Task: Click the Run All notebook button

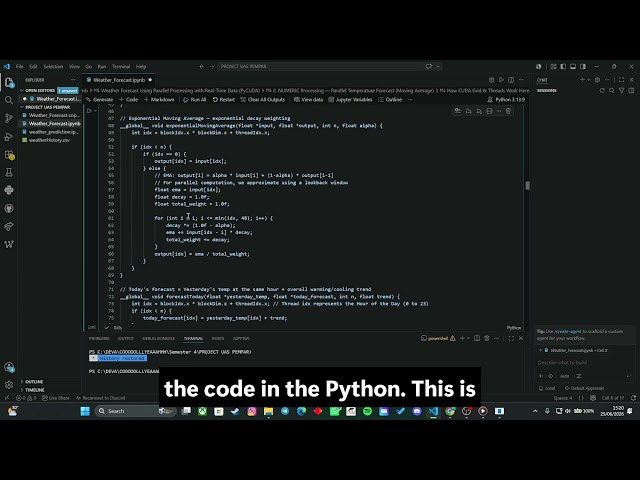Action: tap(194, 100)
